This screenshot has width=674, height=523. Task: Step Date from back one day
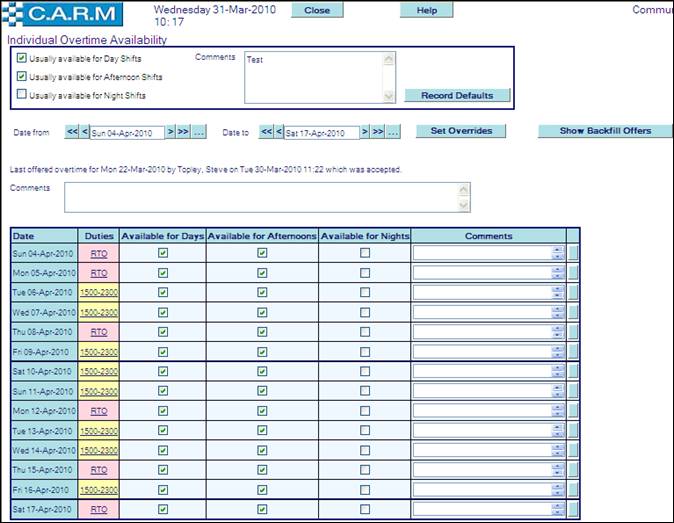pos(85,132)
